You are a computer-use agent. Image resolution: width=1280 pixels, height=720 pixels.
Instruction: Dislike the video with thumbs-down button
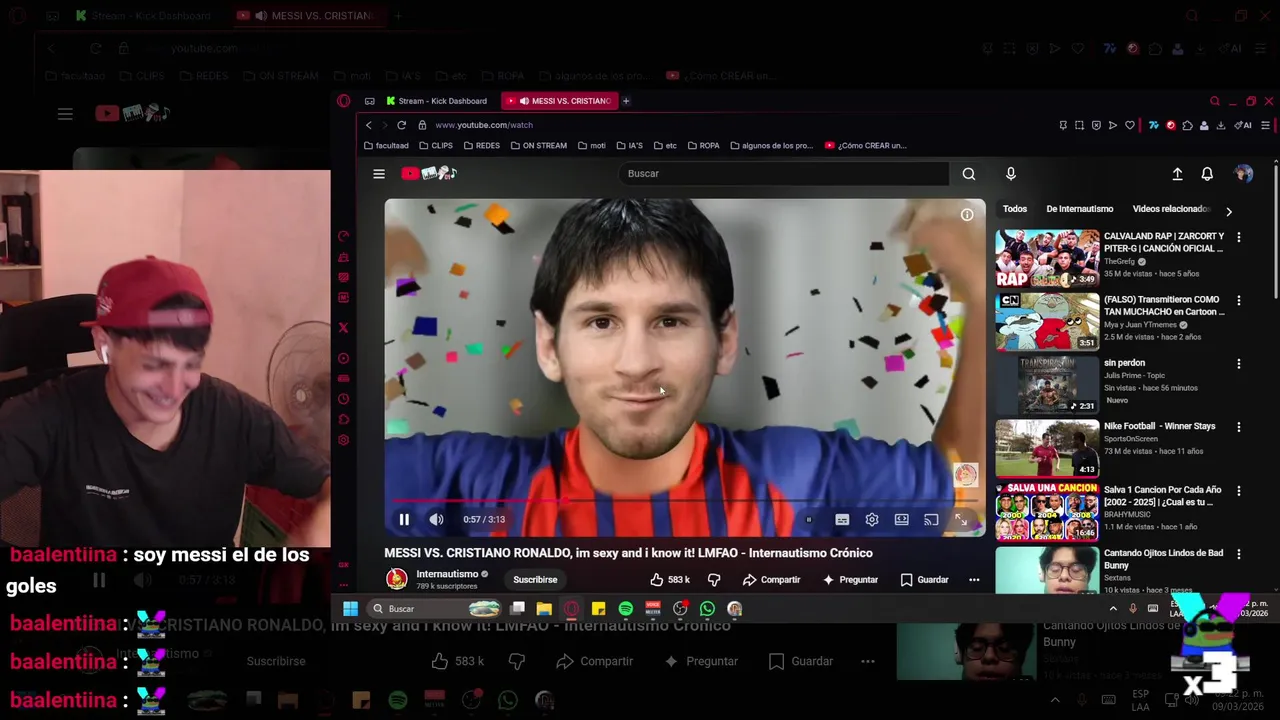tap(714, 579)
